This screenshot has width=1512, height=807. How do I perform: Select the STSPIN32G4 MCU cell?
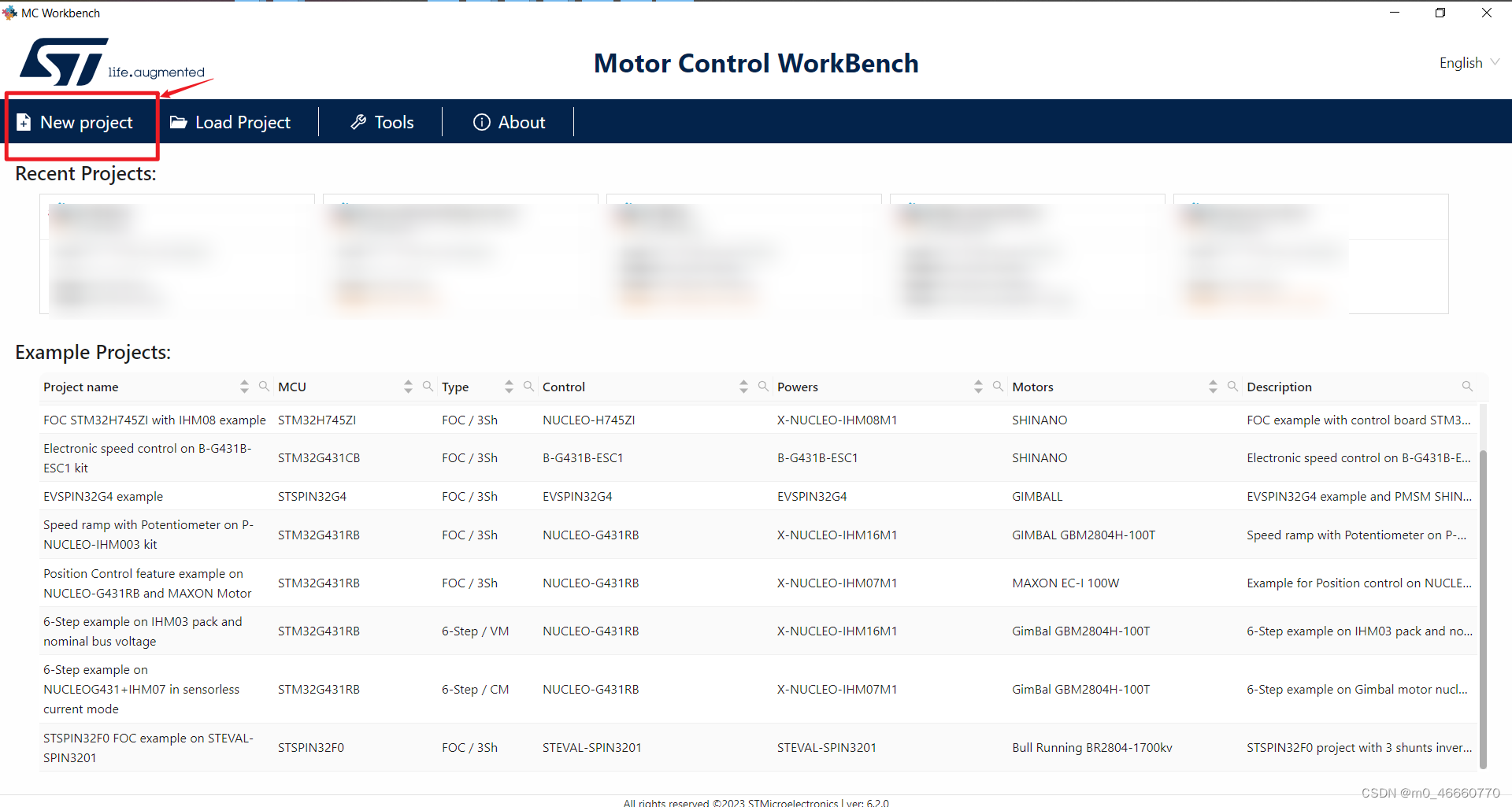[x=312, y=496]
